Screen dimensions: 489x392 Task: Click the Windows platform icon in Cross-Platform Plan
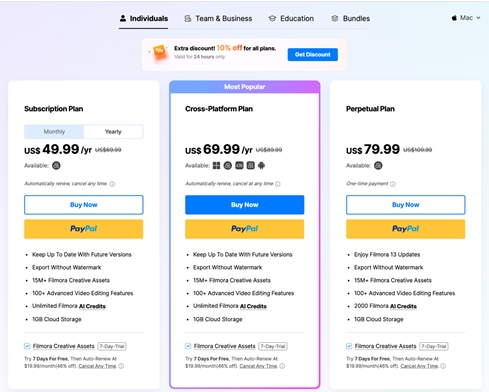(216, 165)
